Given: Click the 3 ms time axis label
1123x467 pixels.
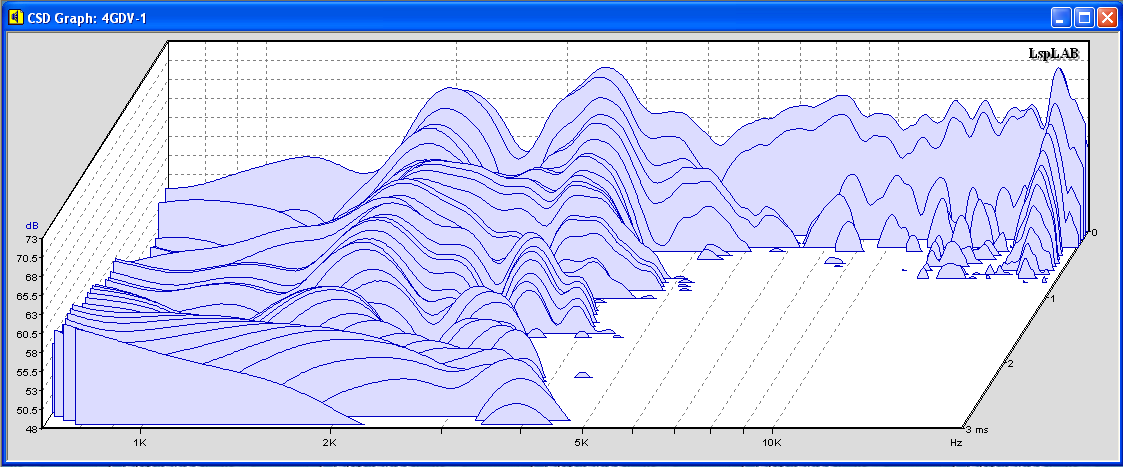Looking at the screenshot, I should (977, 430).
